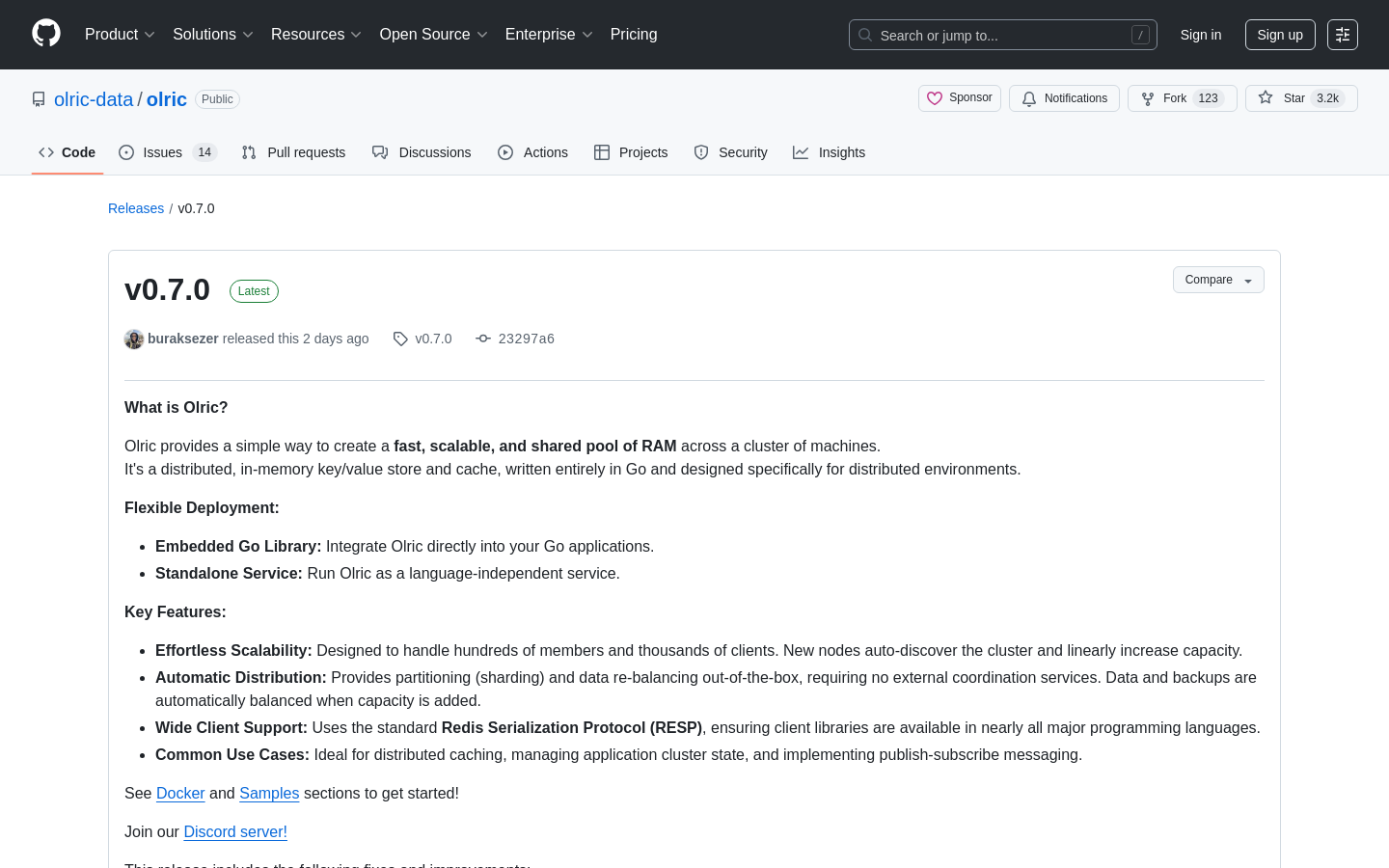Expand the Resources menu
The width and height of the screenshot is (1389, 868).
[x=316, y=35]
